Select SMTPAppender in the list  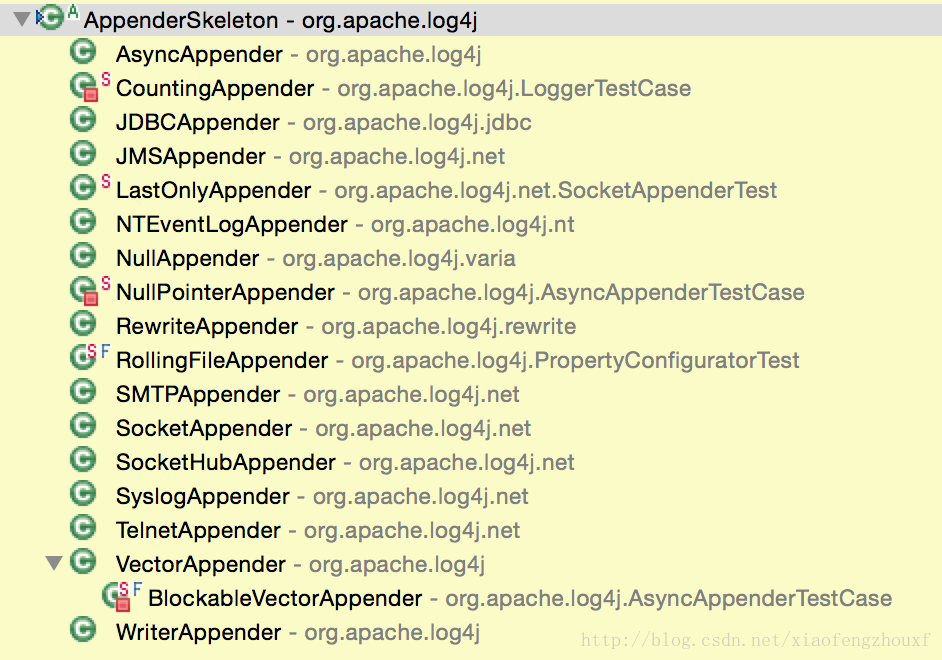point(198,395)
